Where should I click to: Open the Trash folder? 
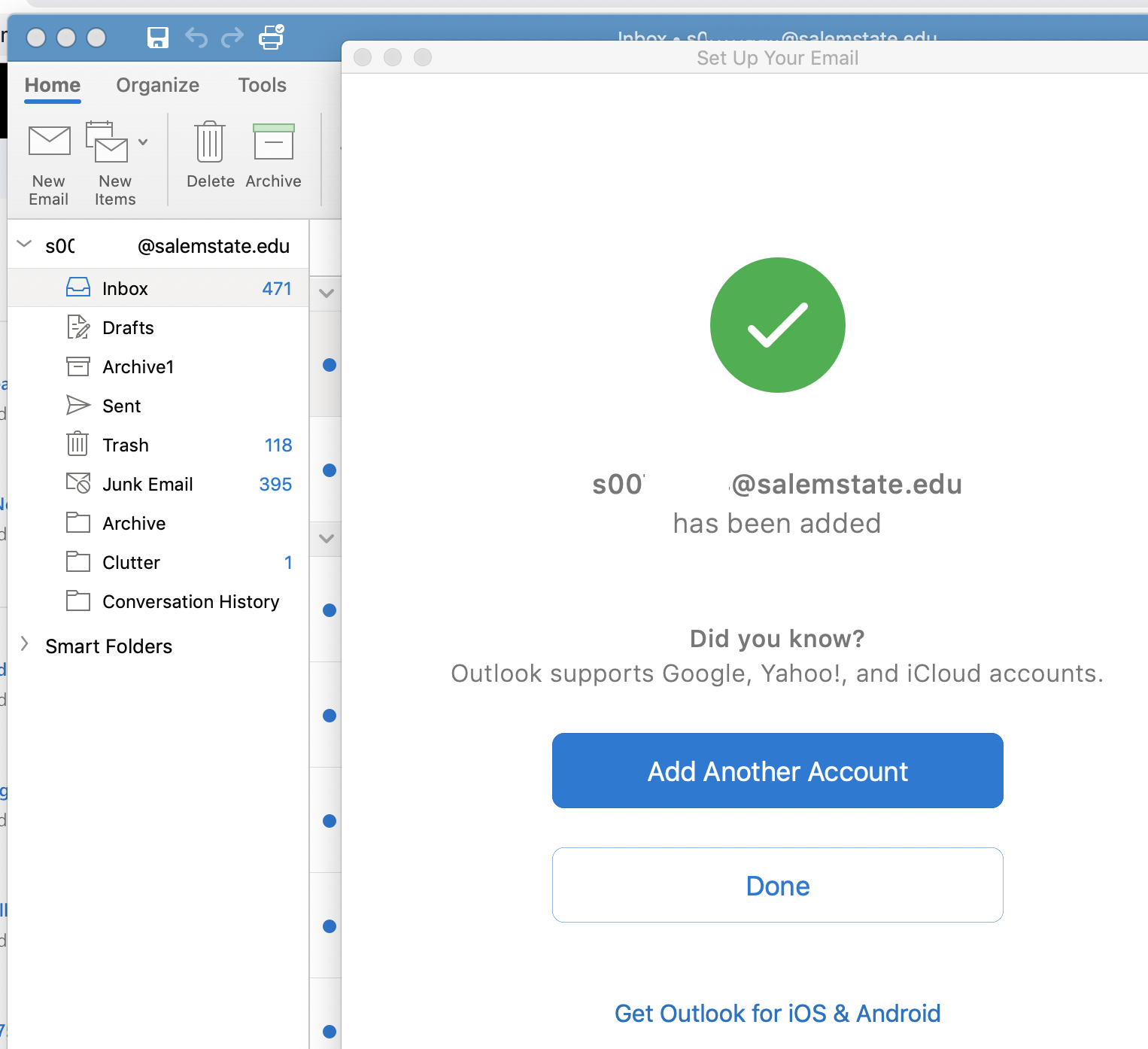tap(158, 445)
